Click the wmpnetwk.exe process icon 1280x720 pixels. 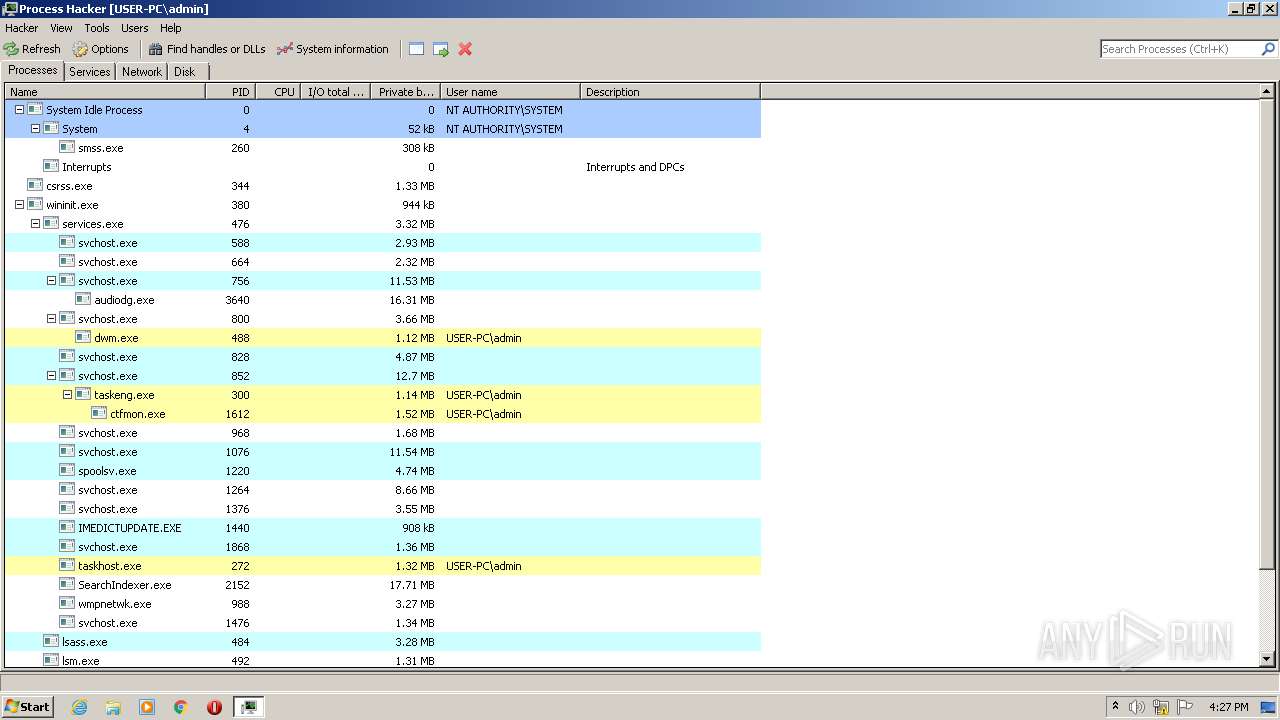pyautogui.click(x=67, y=603)
